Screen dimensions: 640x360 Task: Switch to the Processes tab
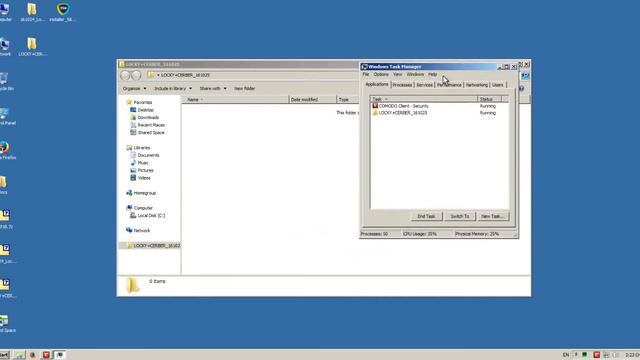(x=402, y=85)
